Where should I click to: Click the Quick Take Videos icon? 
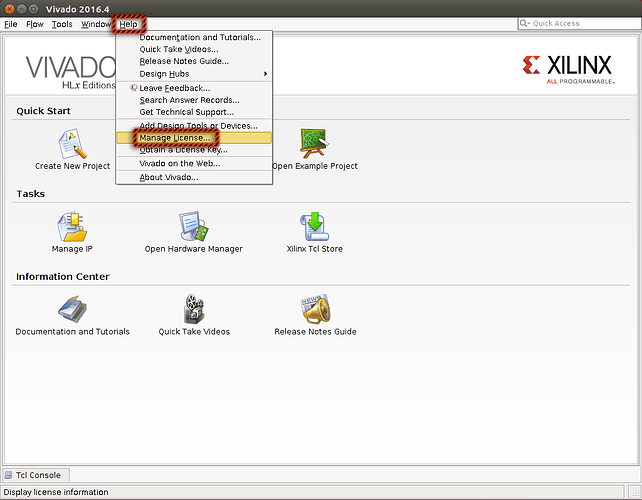click(x=193, y=309)
